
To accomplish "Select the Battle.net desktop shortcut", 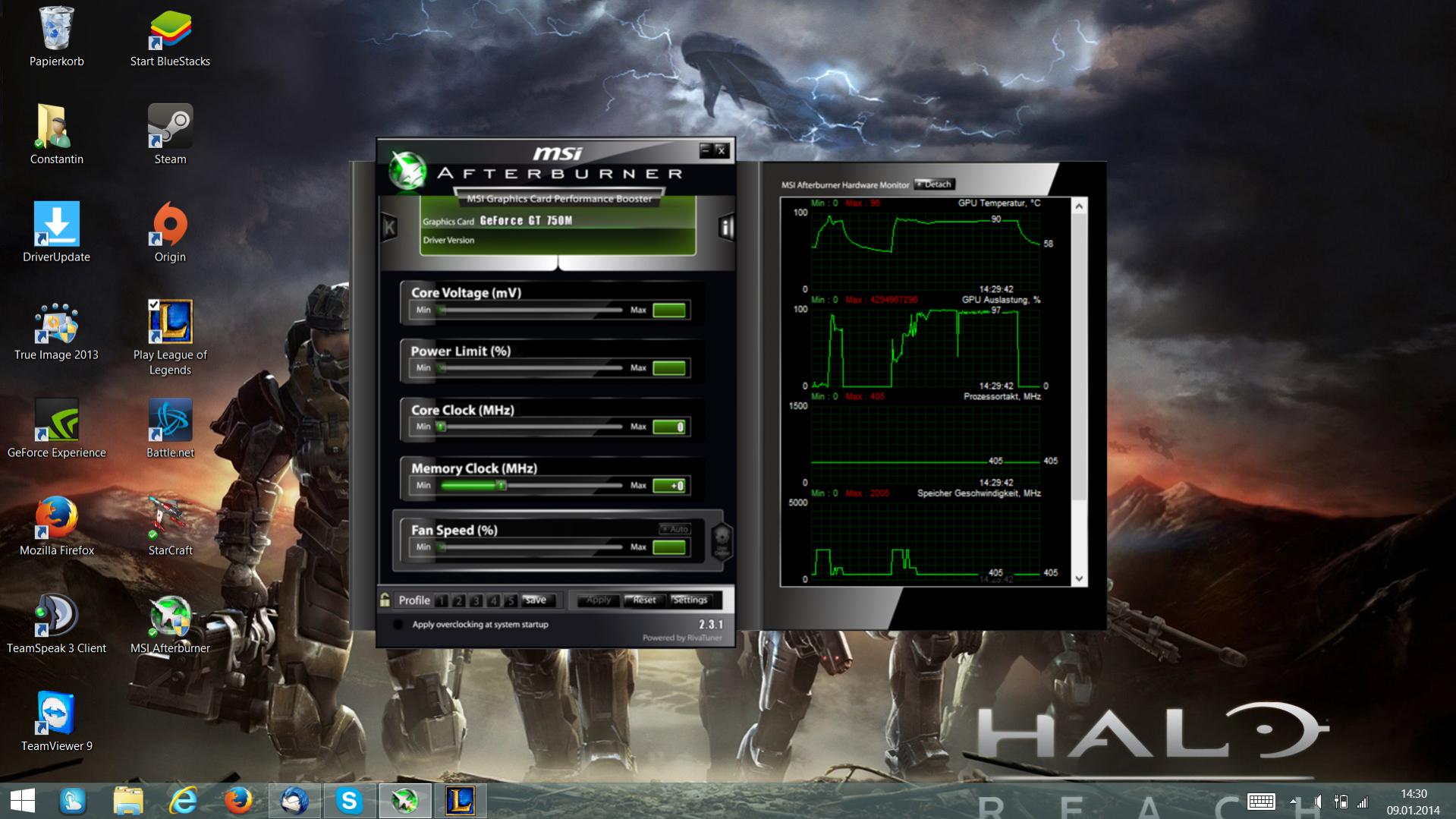I will pos(170,429).
